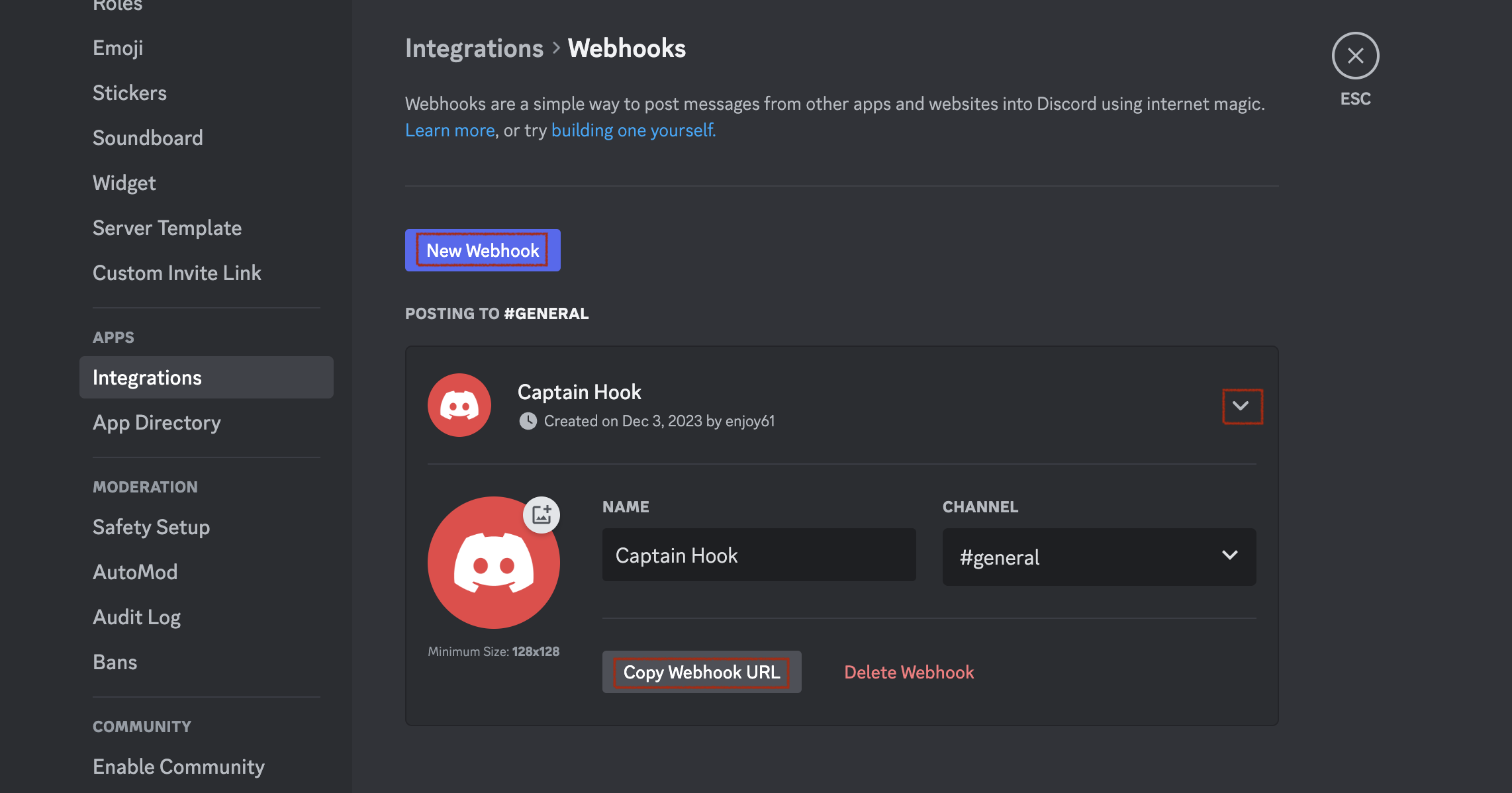
Task: Click the New Webhook button
Action: tap(483, 250)
